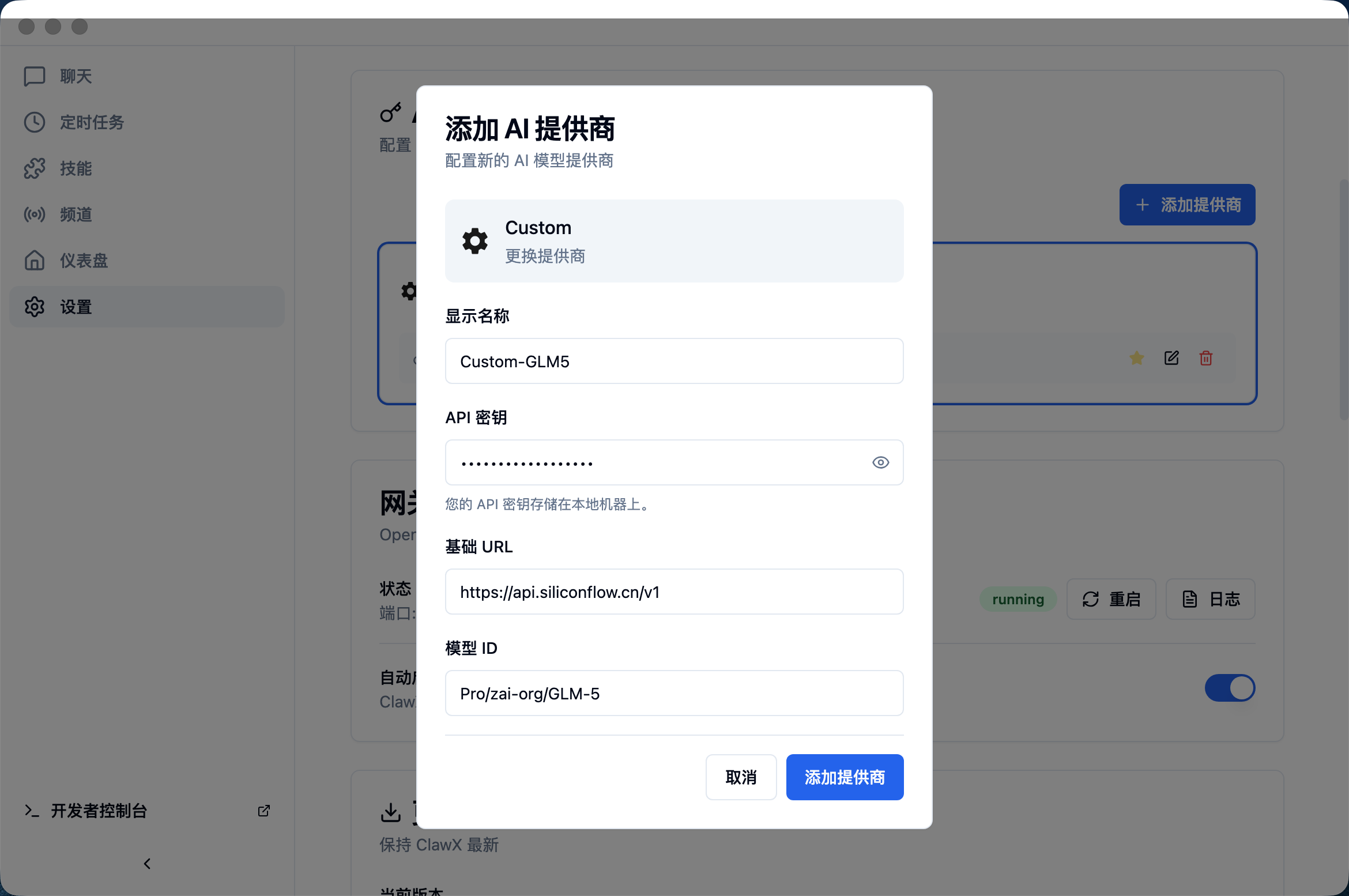Toggle the auto-start gateway switch

click(x=1230, y=688)
